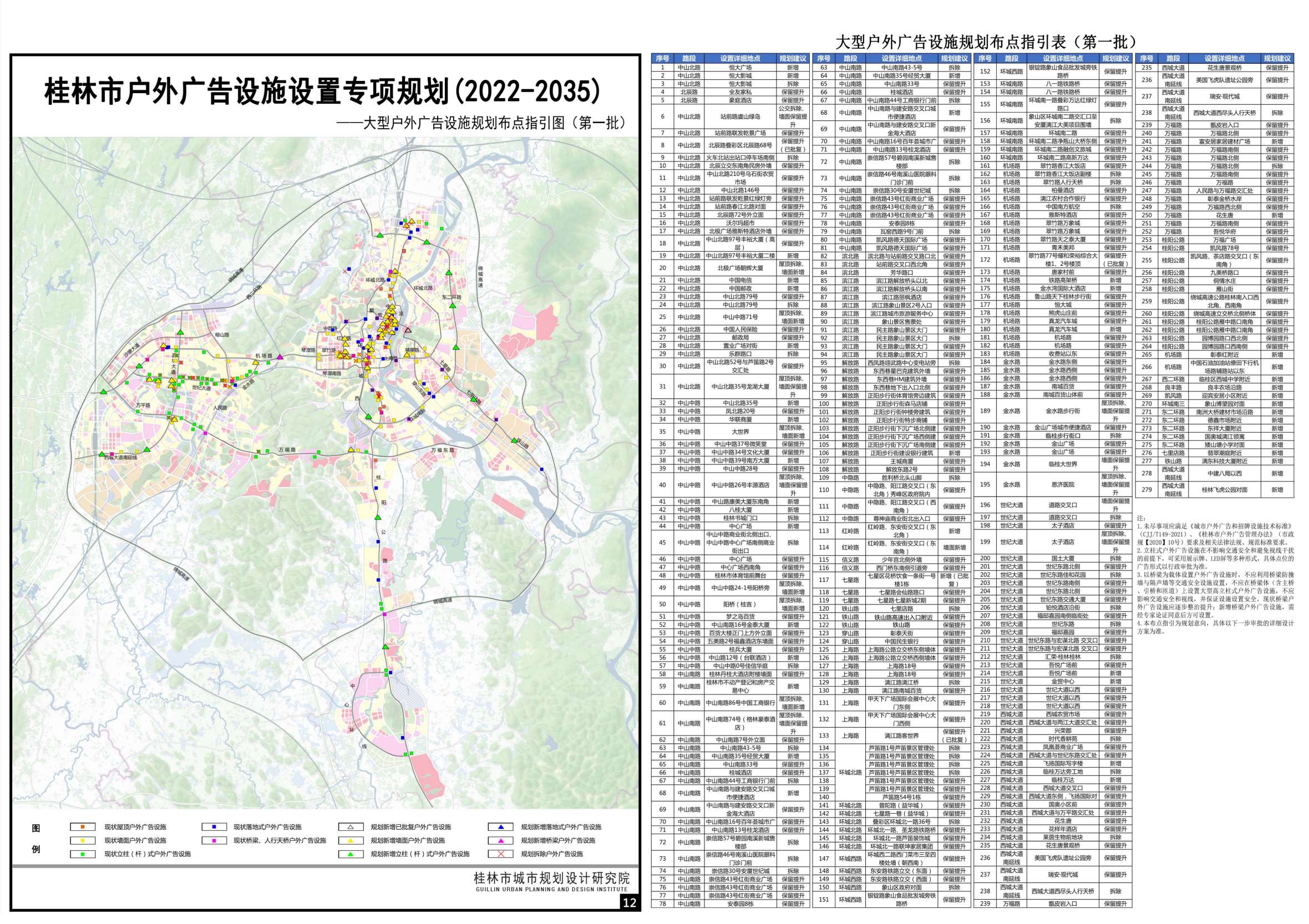Click the yellow square 现状墙面 legend icon
Screen dimensions: 1309x924
tap(82, 840)
